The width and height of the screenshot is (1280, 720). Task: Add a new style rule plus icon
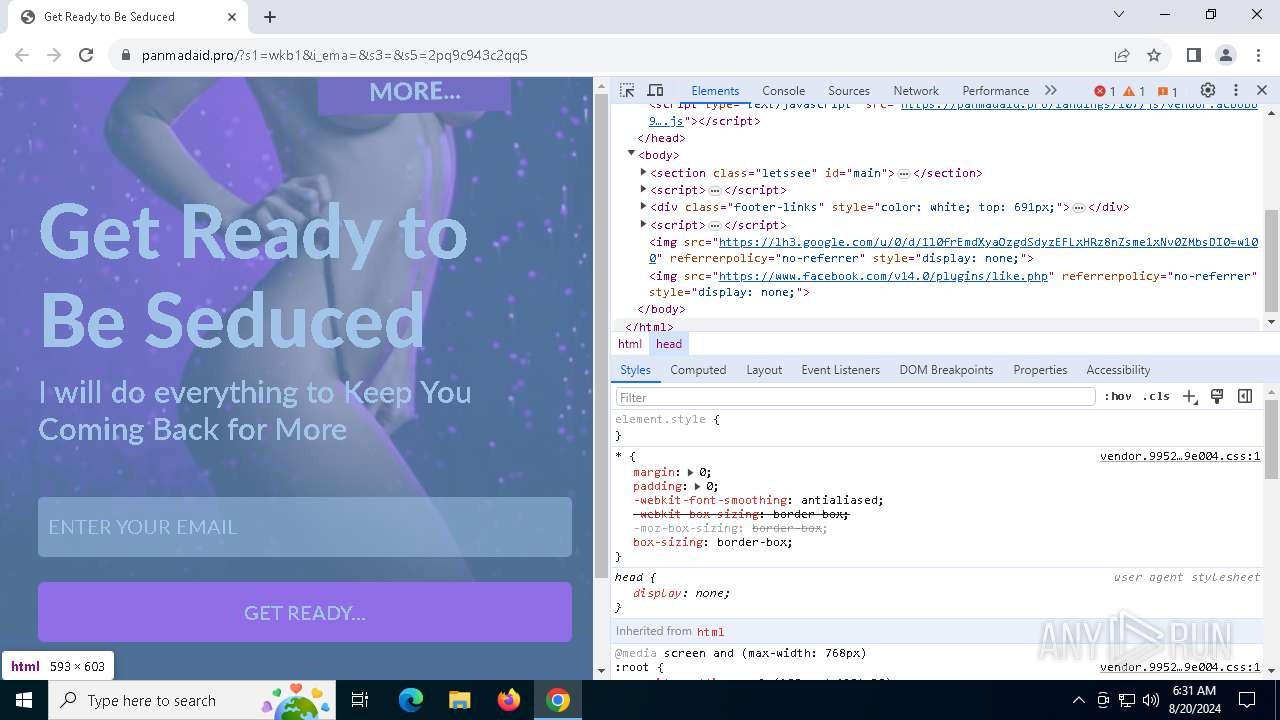click(x=1189, y=397)
